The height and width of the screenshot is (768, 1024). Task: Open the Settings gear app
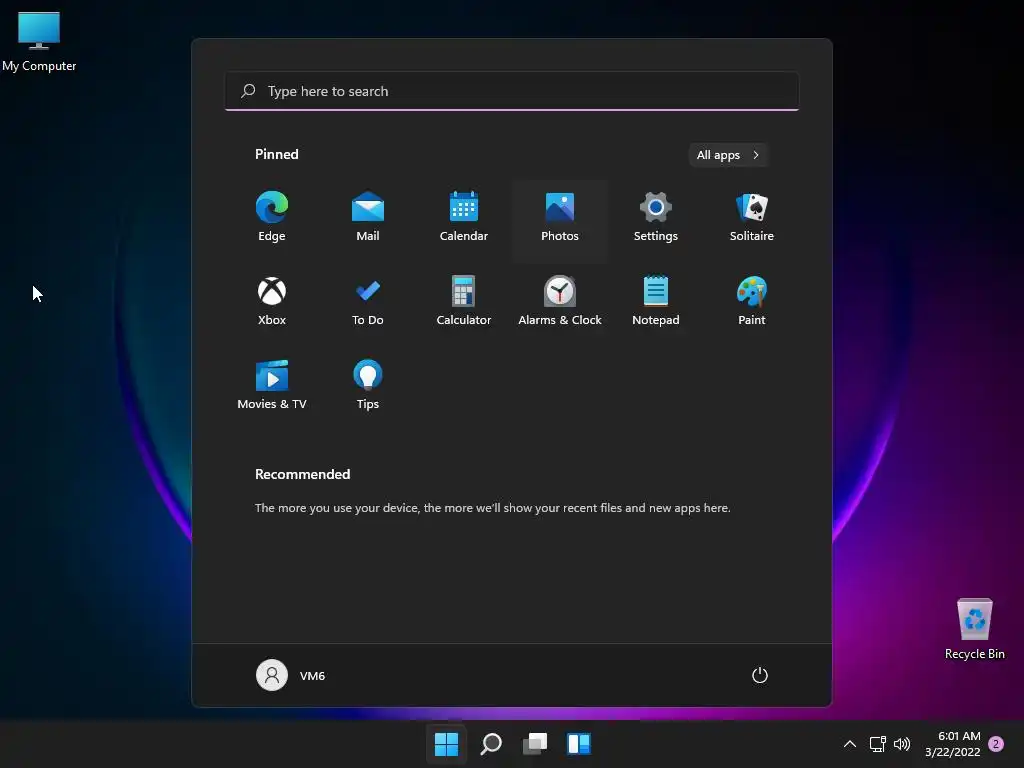click(x=656, y=218)
